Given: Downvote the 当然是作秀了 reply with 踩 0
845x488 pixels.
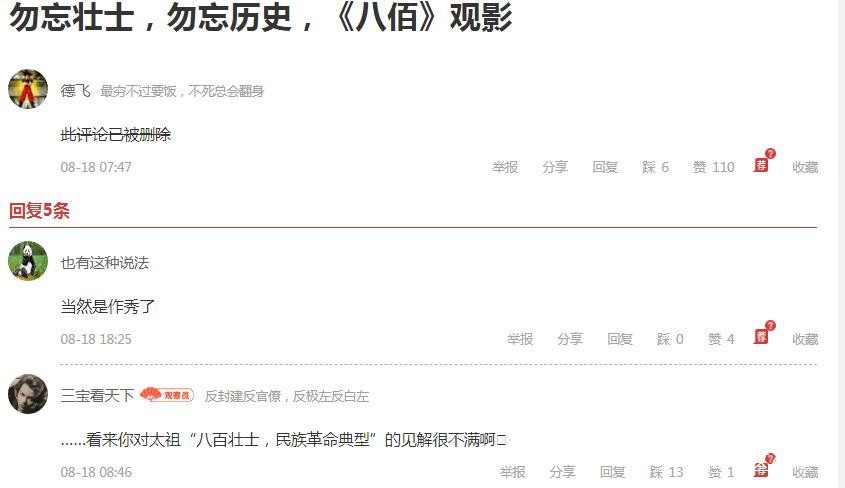Looking at the screenshot, I should tap(670, 339).
